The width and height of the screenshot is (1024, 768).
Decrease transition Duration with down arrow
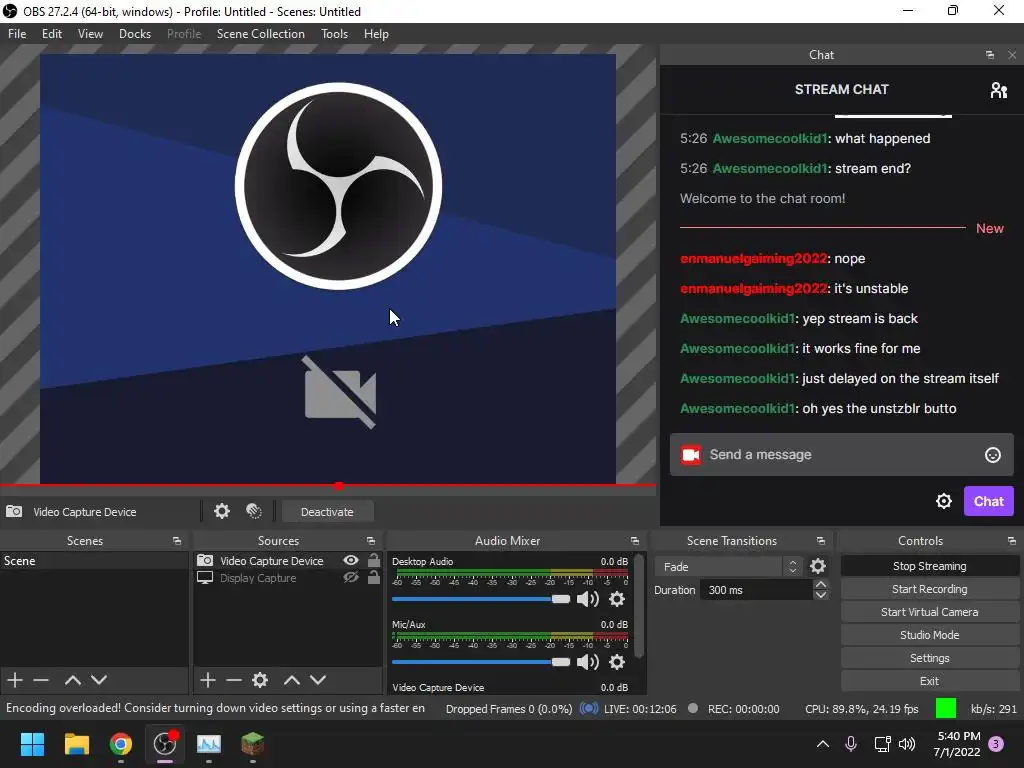tap(822, 595)
